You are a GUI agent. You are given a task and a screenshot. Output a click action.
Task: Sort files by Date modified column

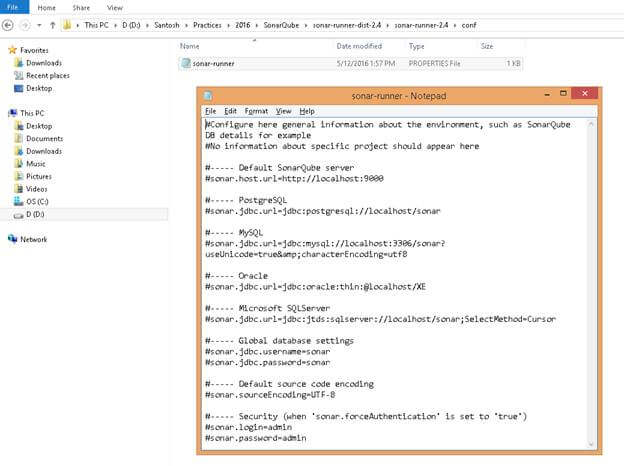[358, 46]
